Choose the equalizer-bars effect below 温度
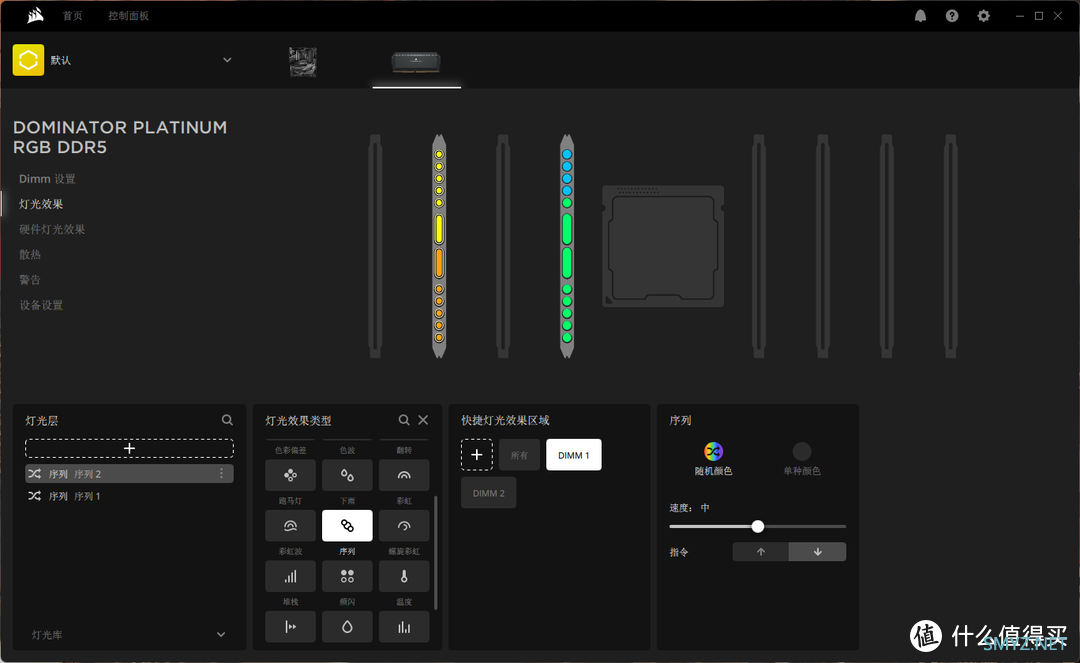Image resolution: width=1080 pixels, height=663 pixels. coord(404,627)
